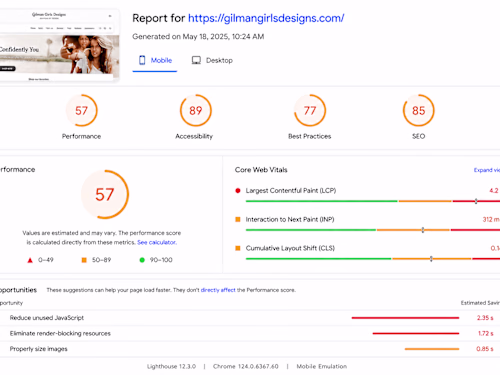Open the directly affect link
500x375 pixels.
pos(218,290)
